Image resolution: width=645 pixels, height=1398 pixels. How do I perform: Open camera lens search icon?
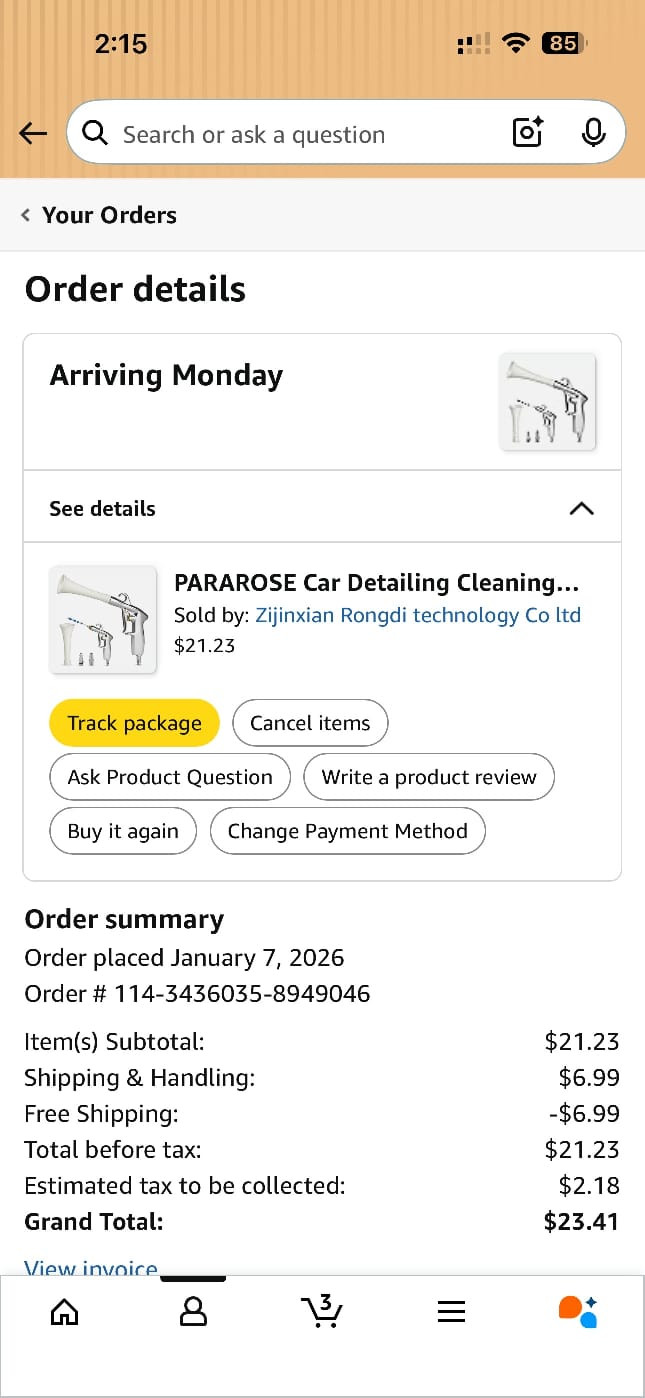(x=527, y=132)
